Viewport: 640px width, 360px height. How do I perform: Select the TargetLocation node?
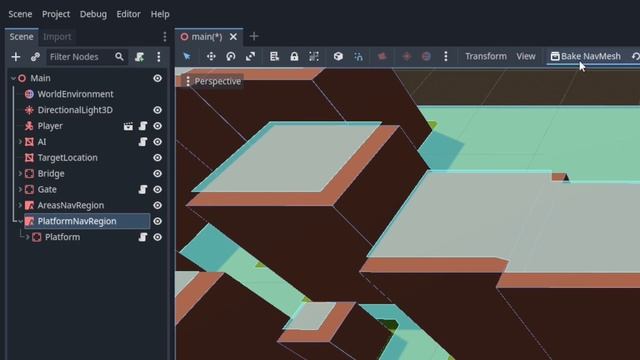click(x=67, y=158)
